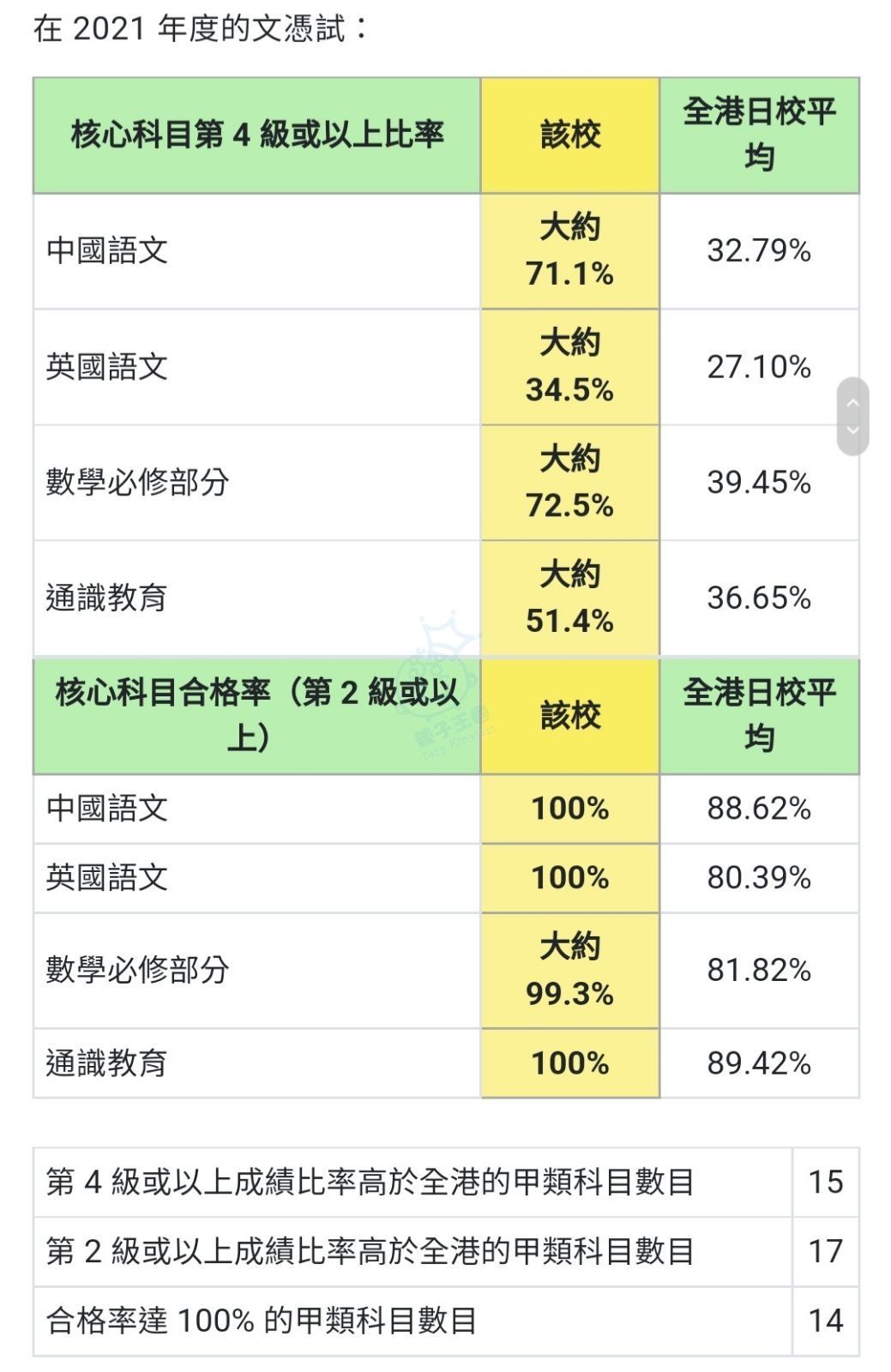
Task: Select the '核心科目第 4 級或以上比率' header cell
Action: tap(256, 135)
